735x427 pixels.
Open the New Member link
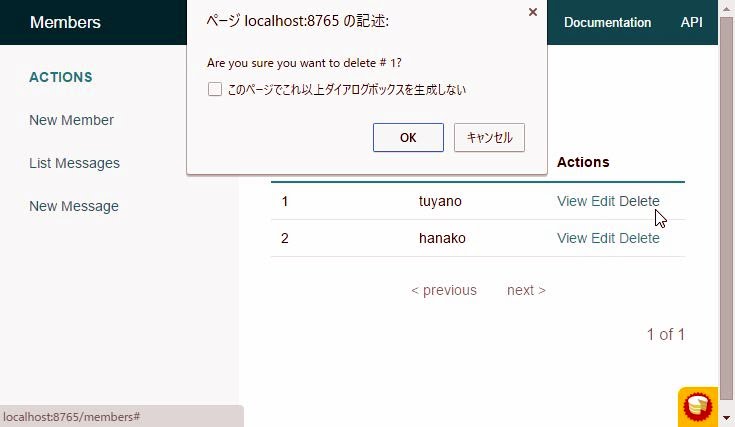(x=71, y=120)
